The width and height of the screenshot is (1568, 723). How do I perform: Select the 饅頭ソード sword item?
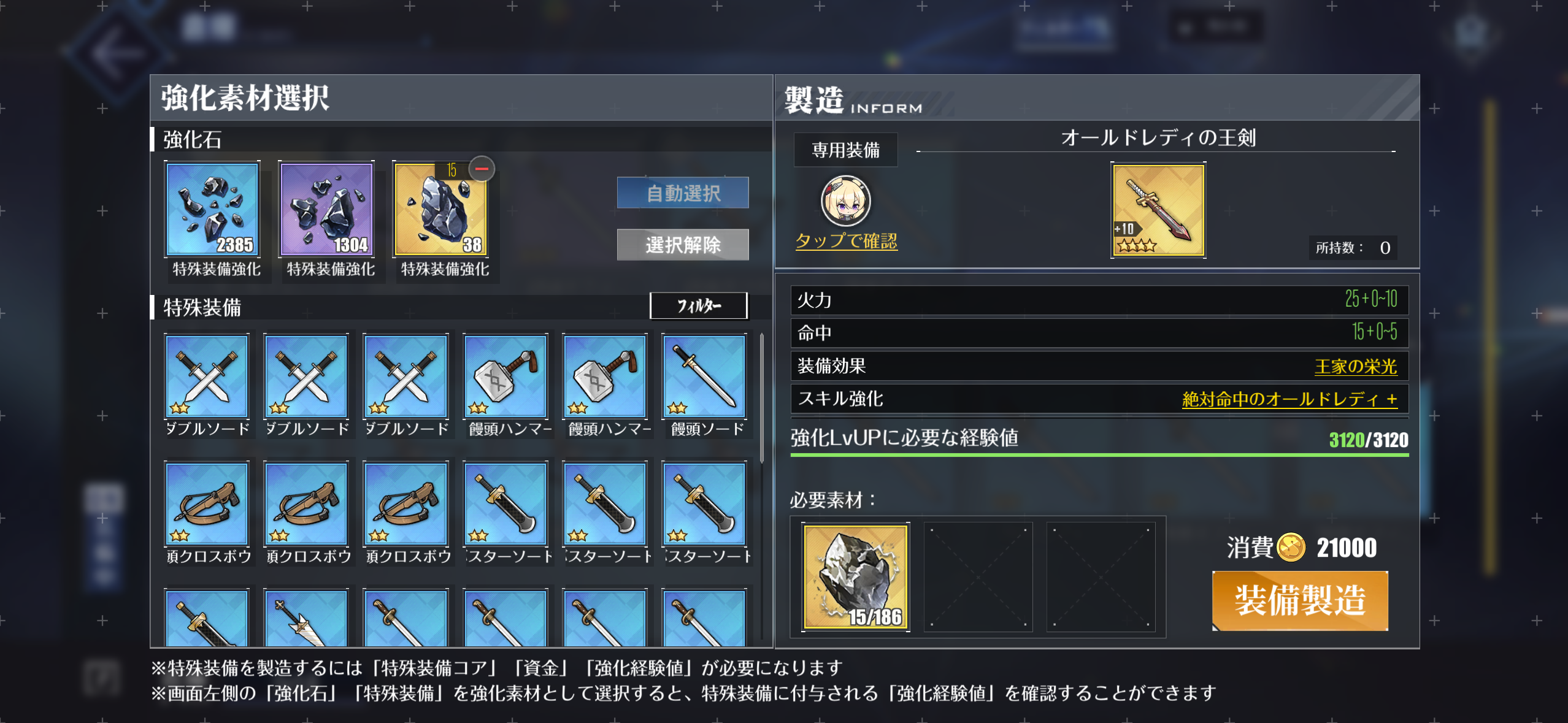(x=704, y=376)
